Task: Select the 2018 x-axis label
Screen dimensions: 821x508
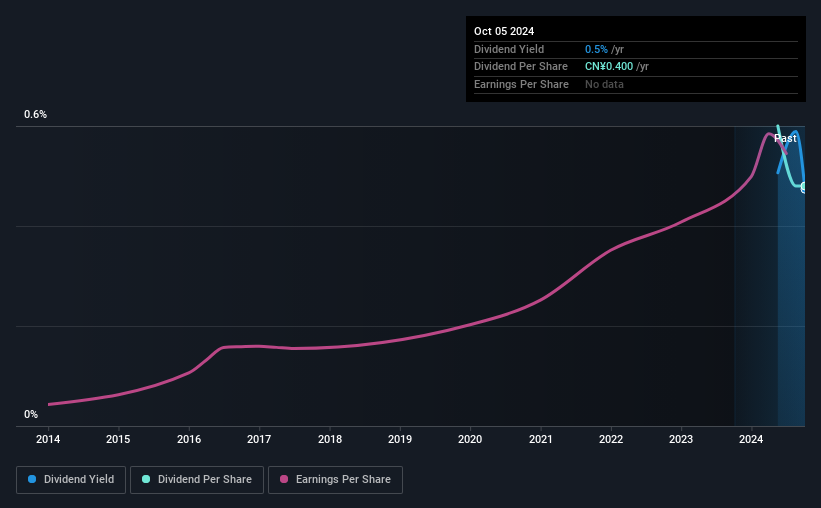Action: (x=330, y=439)
